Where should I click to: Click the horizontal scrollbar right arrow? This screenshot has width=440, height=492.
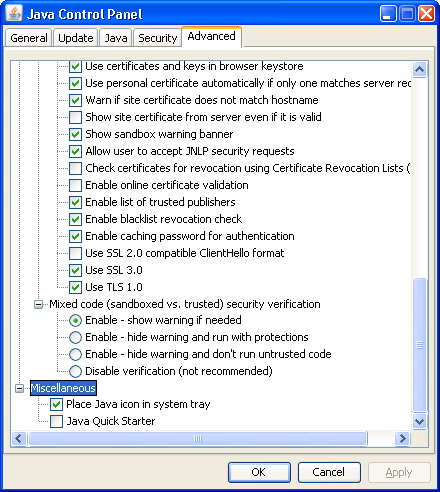click(402, 438)
